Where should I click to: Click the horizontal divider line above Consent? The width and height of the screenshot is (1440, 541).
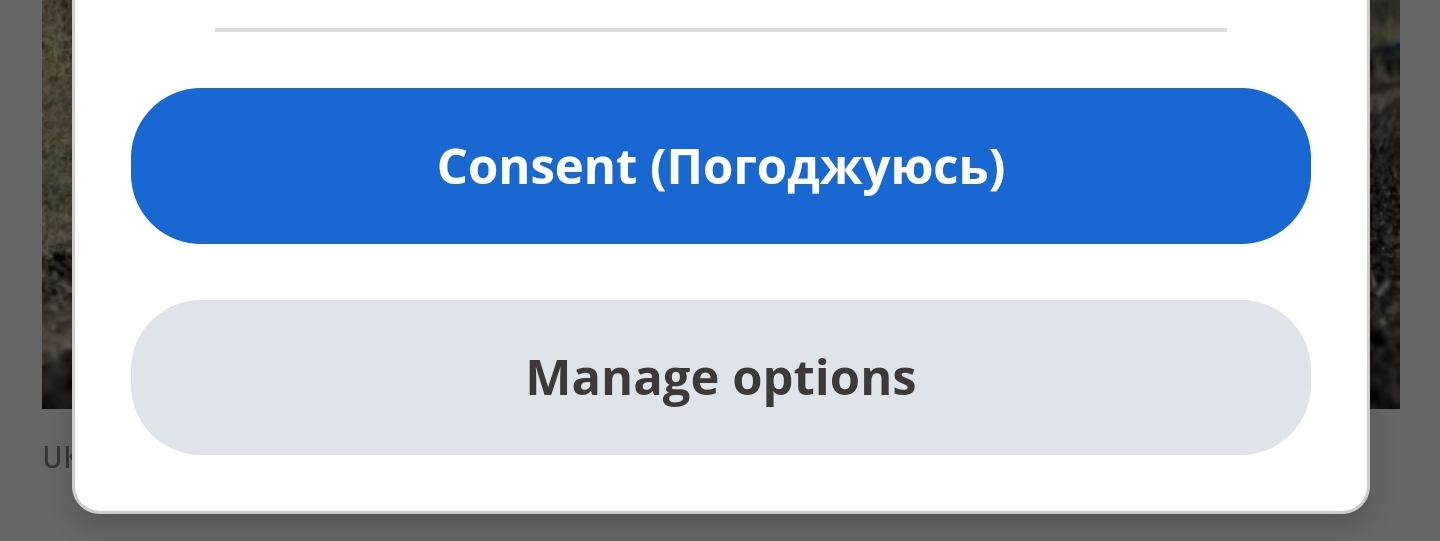point(720,30)
